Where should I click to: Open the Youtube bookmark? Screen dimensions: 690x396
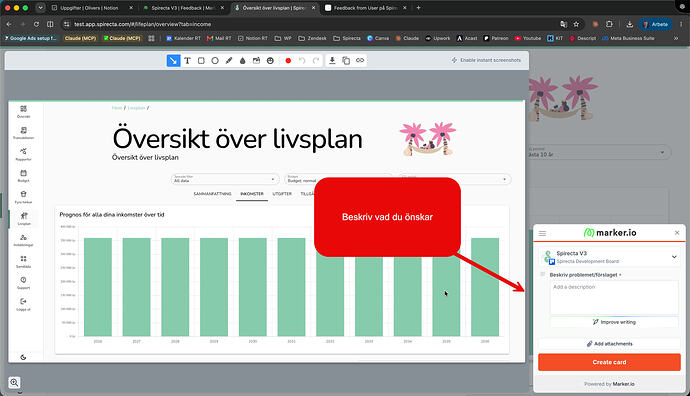click(528, 38)
